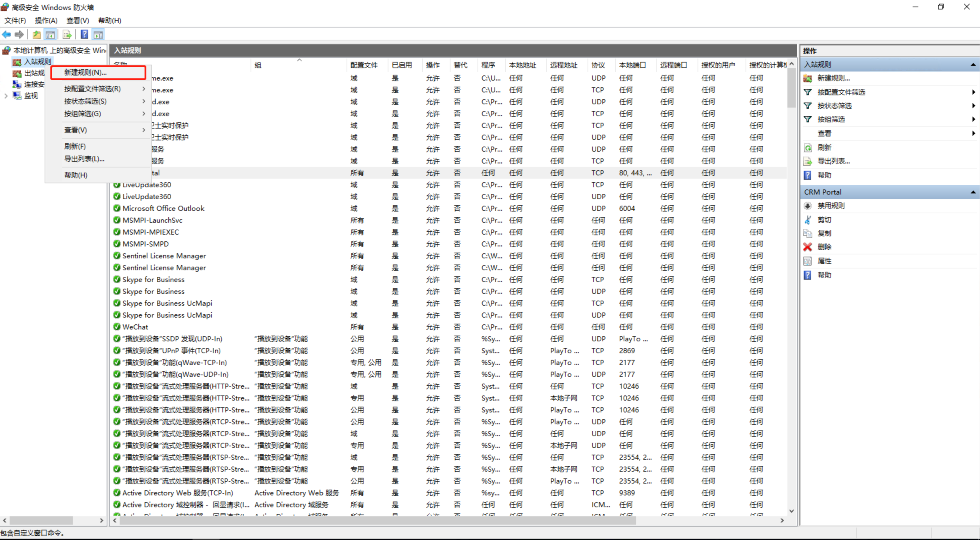
Task: Sort by the 协议 column header
Action: click(601, 65)
